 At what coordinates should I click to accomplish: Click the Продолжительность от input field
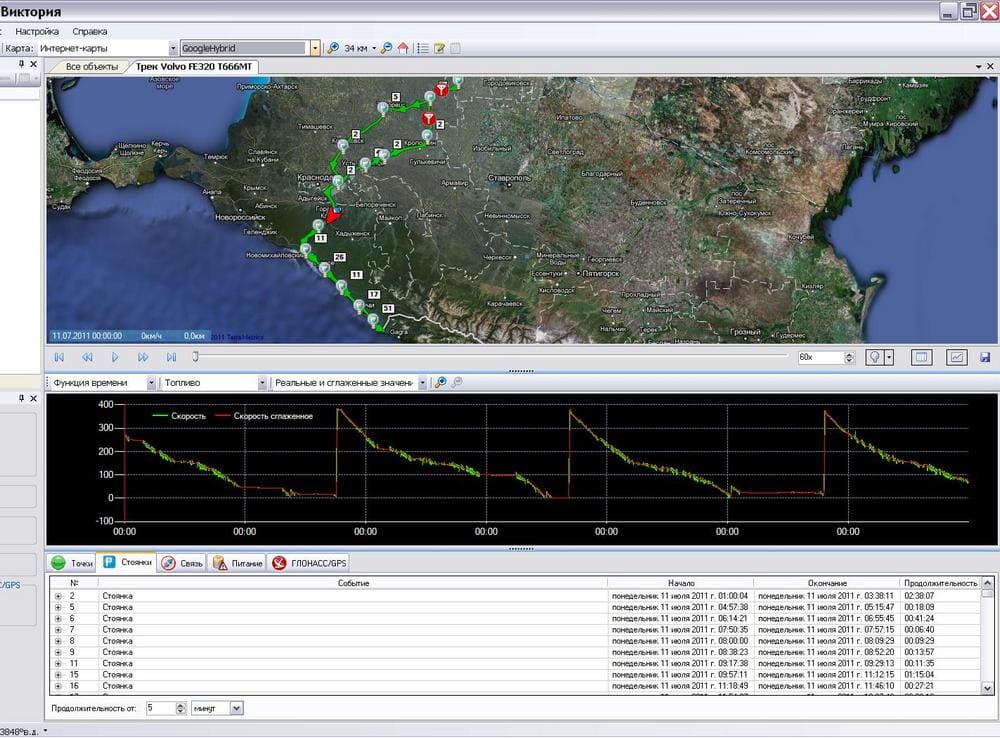coord(160,708)
